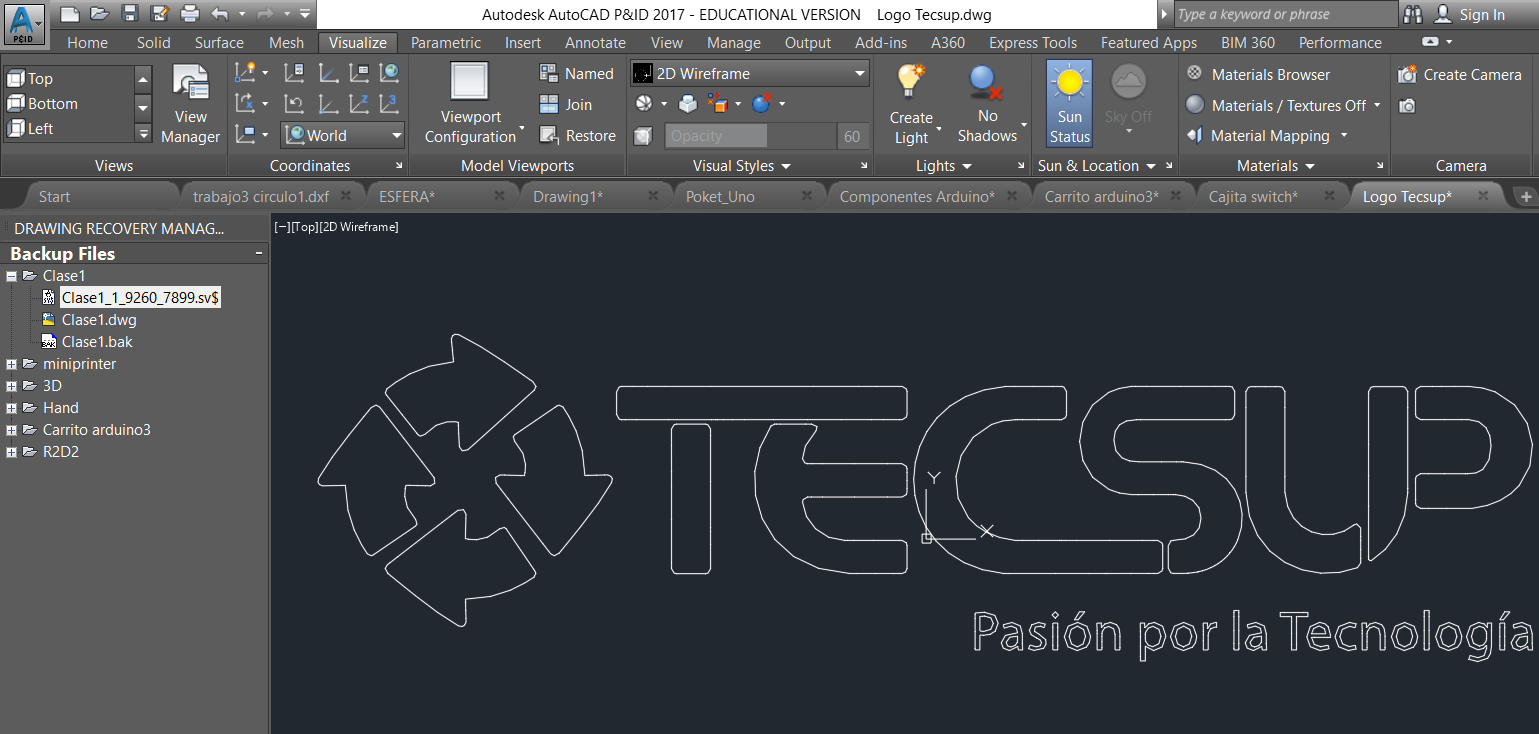
Task: Restore viewports
Action: coord(578,135)
